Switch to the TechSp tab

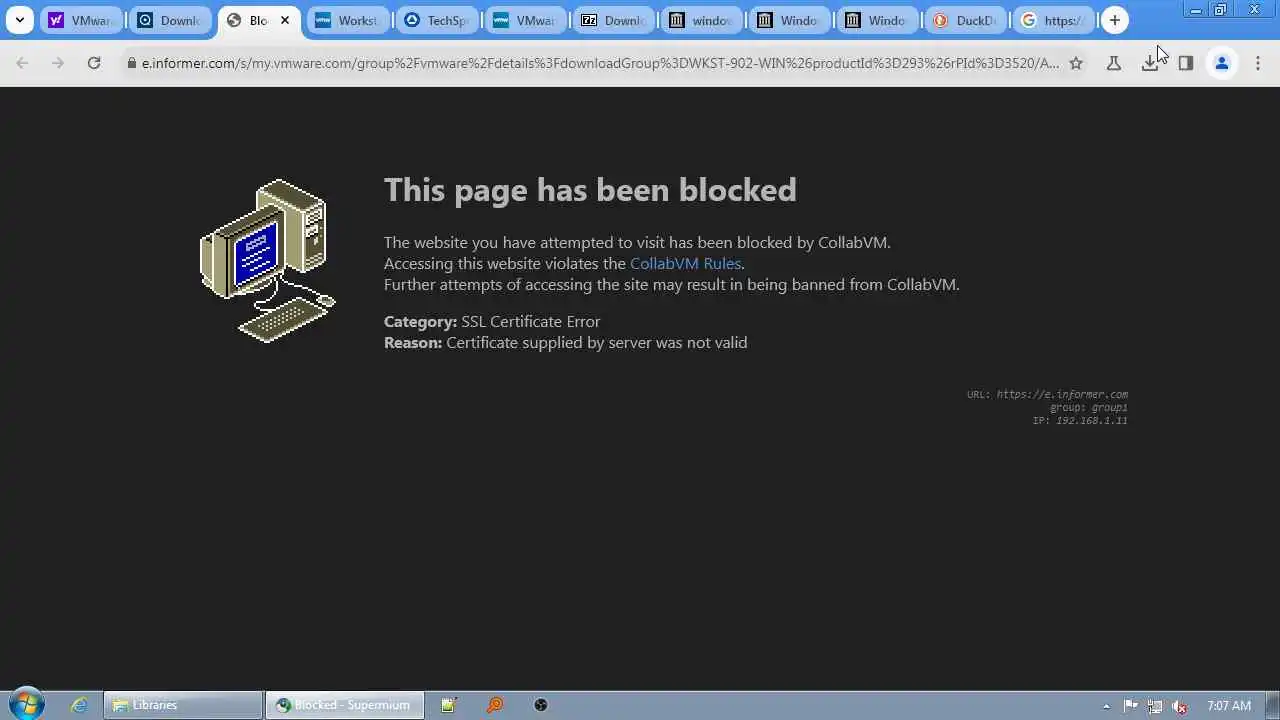435,20
